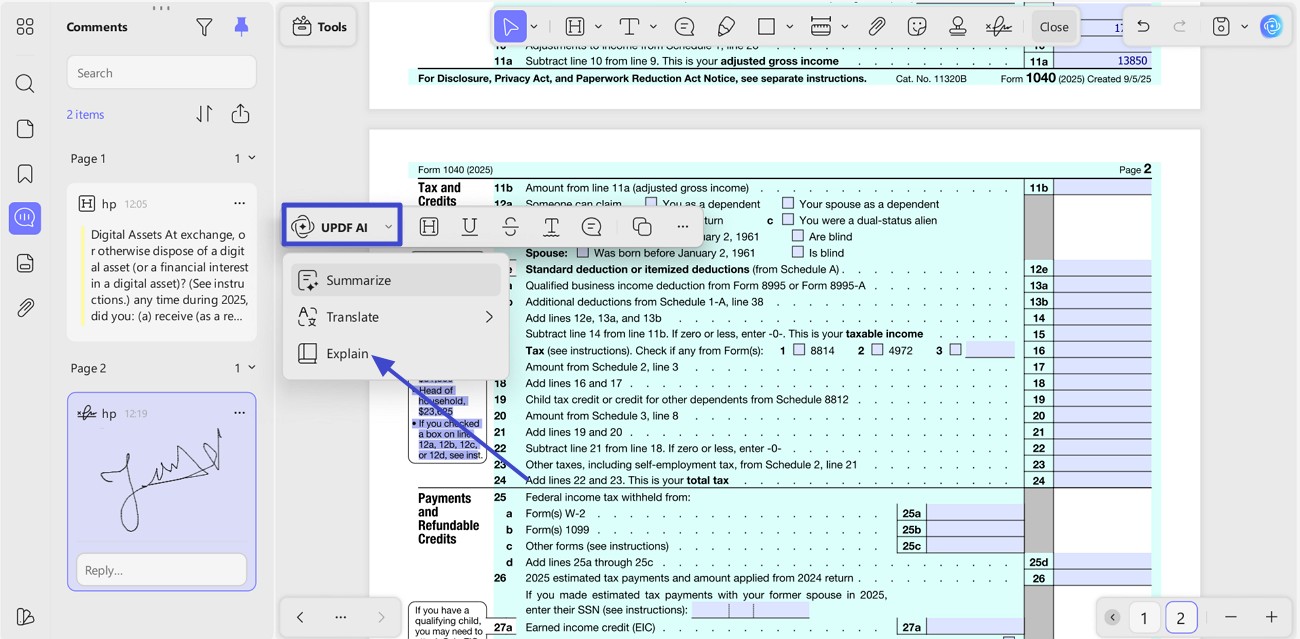This screenshot has height=639, width=1300.
Task: Open the form fields panel icon in sidebar
Action: click(x=25, y=263)
